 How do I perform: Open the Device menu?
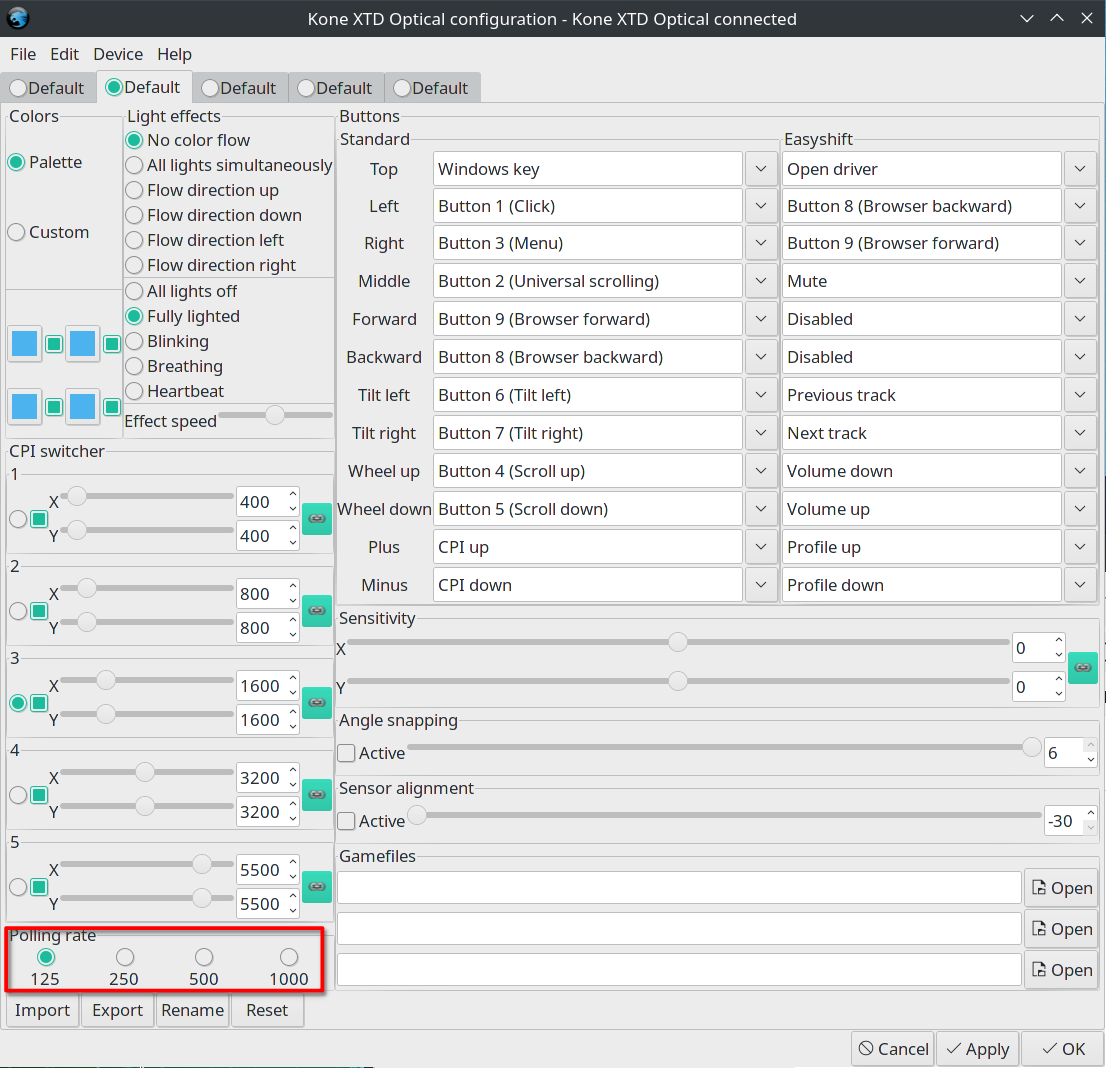point(118,54)
